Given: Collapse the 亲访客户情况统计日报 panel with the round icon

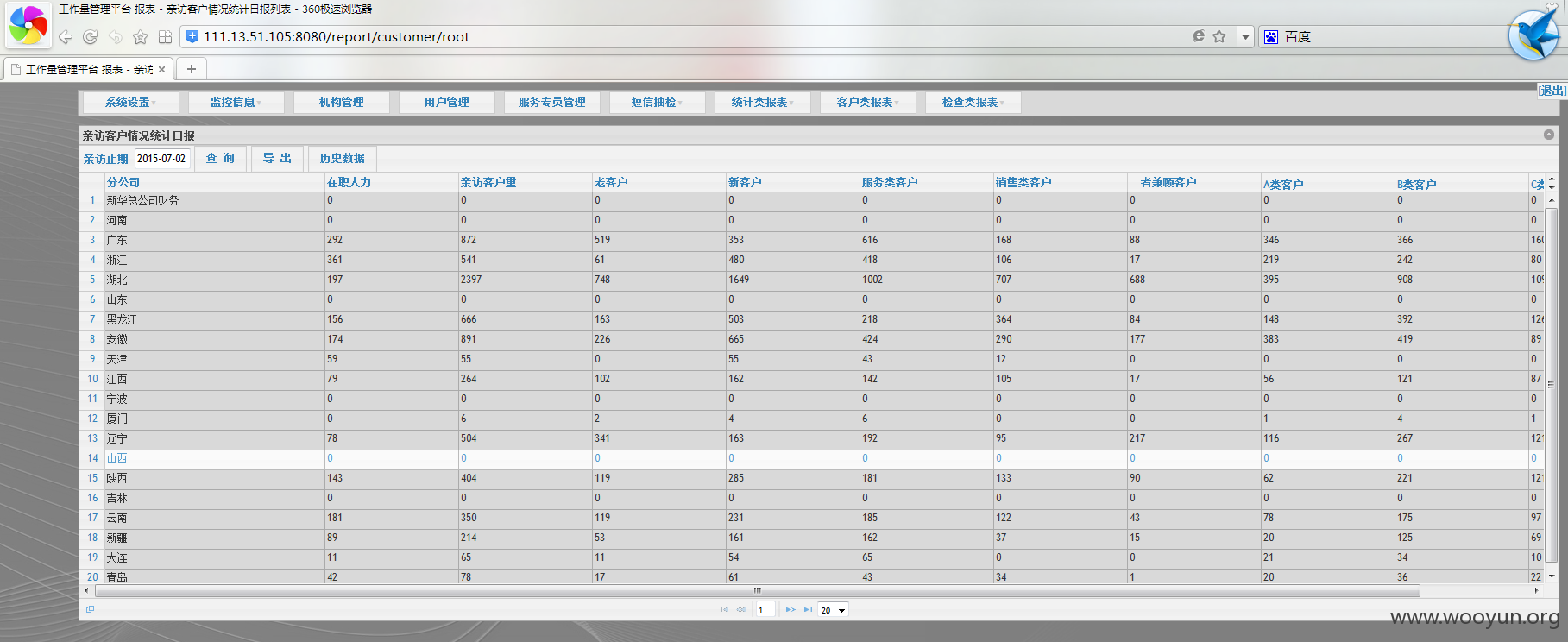Looking at the screenshot, I should tap(1549, 135).
